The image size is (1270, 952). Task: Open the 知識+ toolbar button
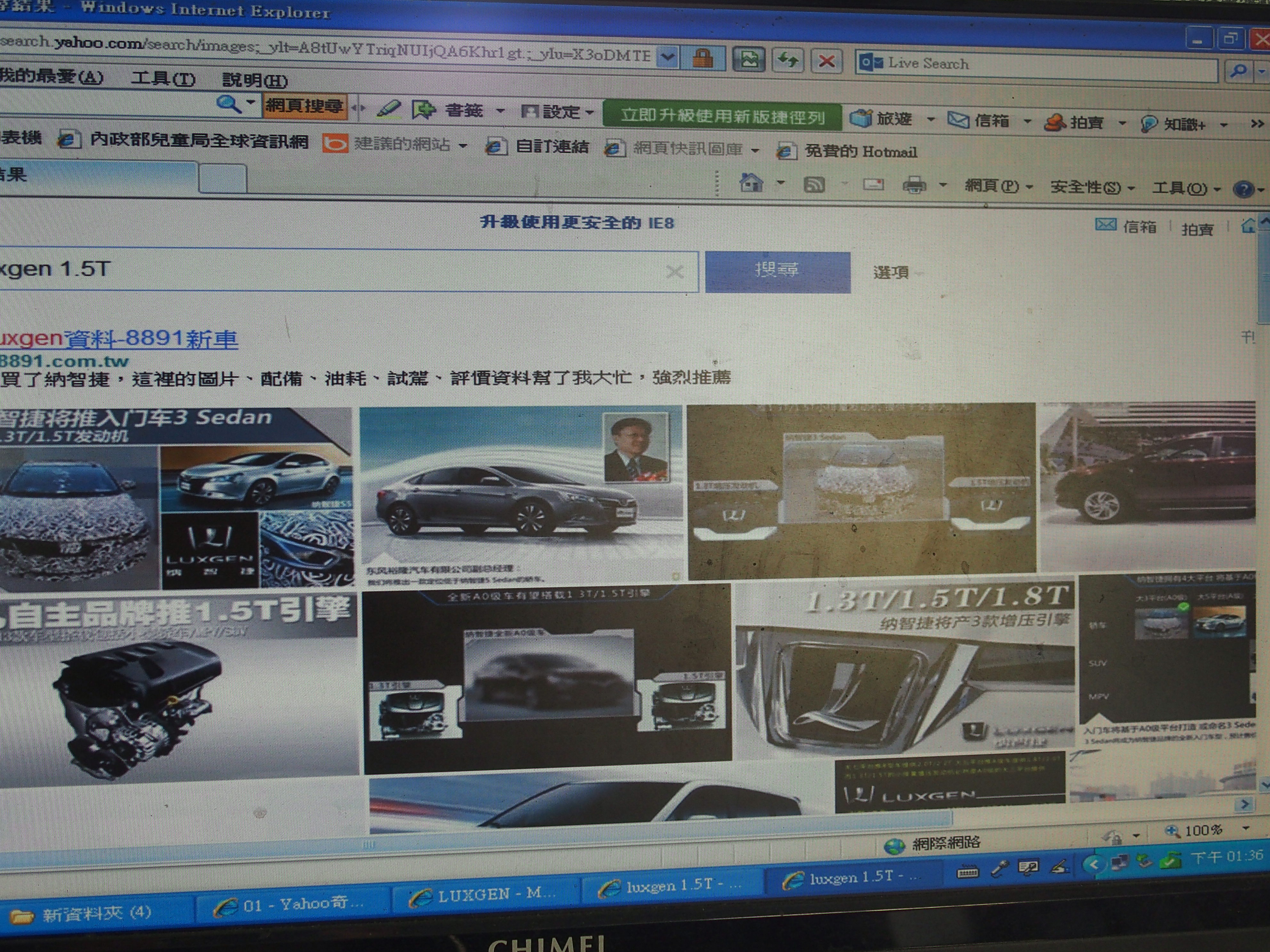pos(1173,124)
